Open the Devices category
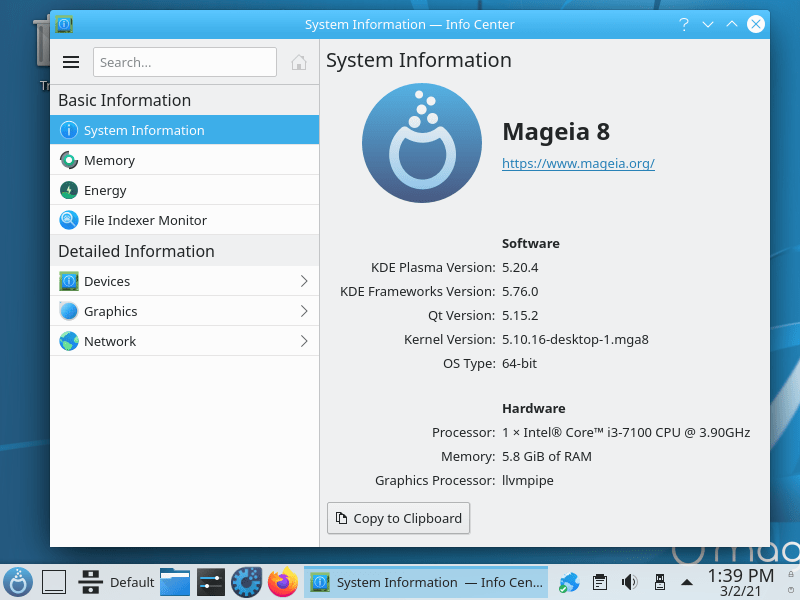 point(185,281)
